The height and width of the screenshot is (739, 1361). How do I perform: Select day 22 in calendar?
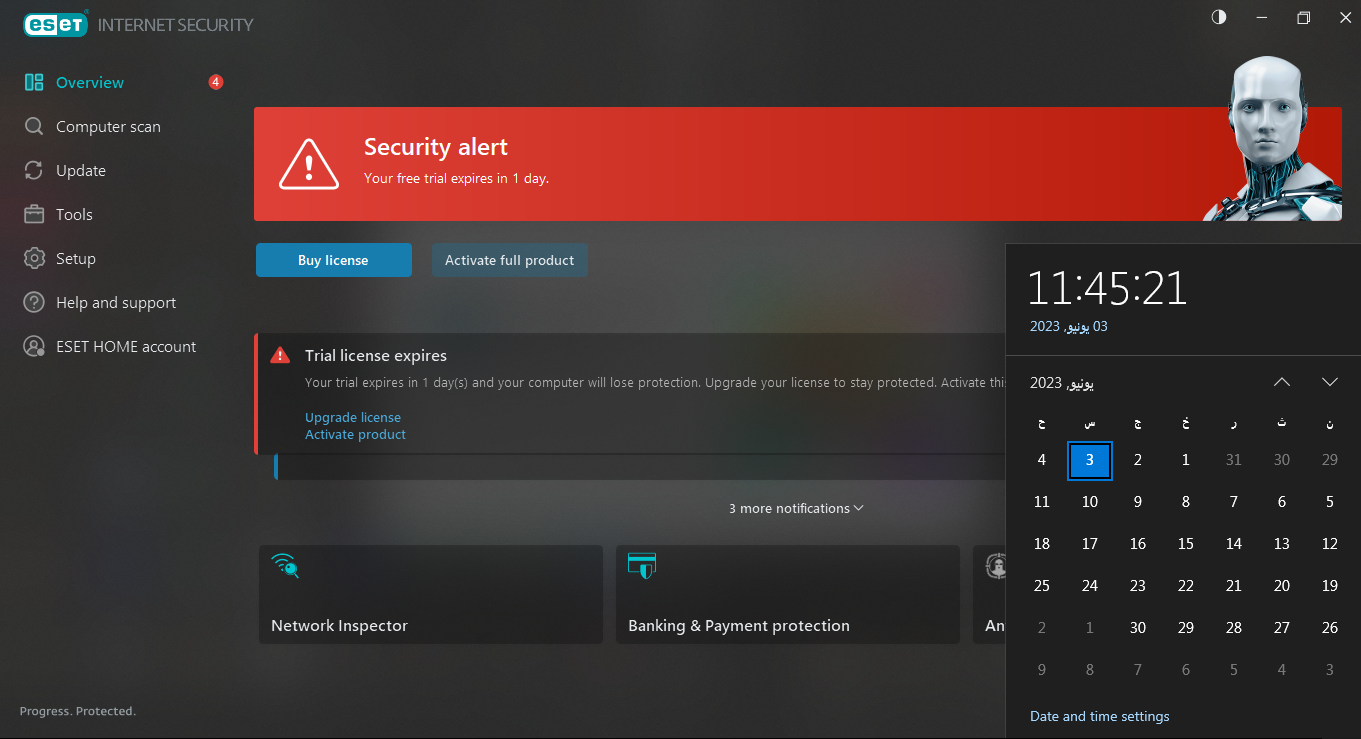1186,586
